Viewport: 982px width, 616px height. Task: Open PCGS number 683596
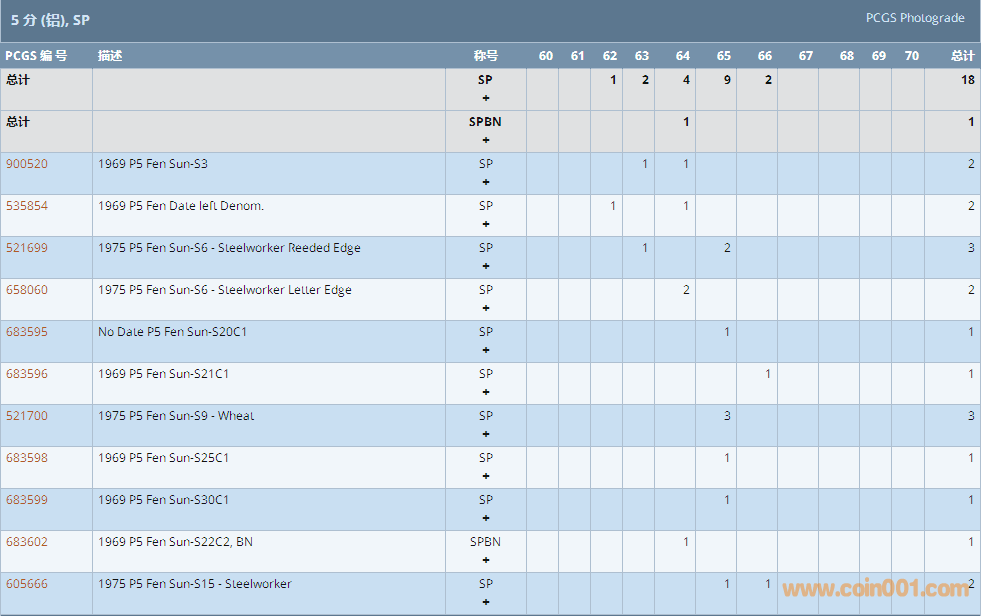27,374
